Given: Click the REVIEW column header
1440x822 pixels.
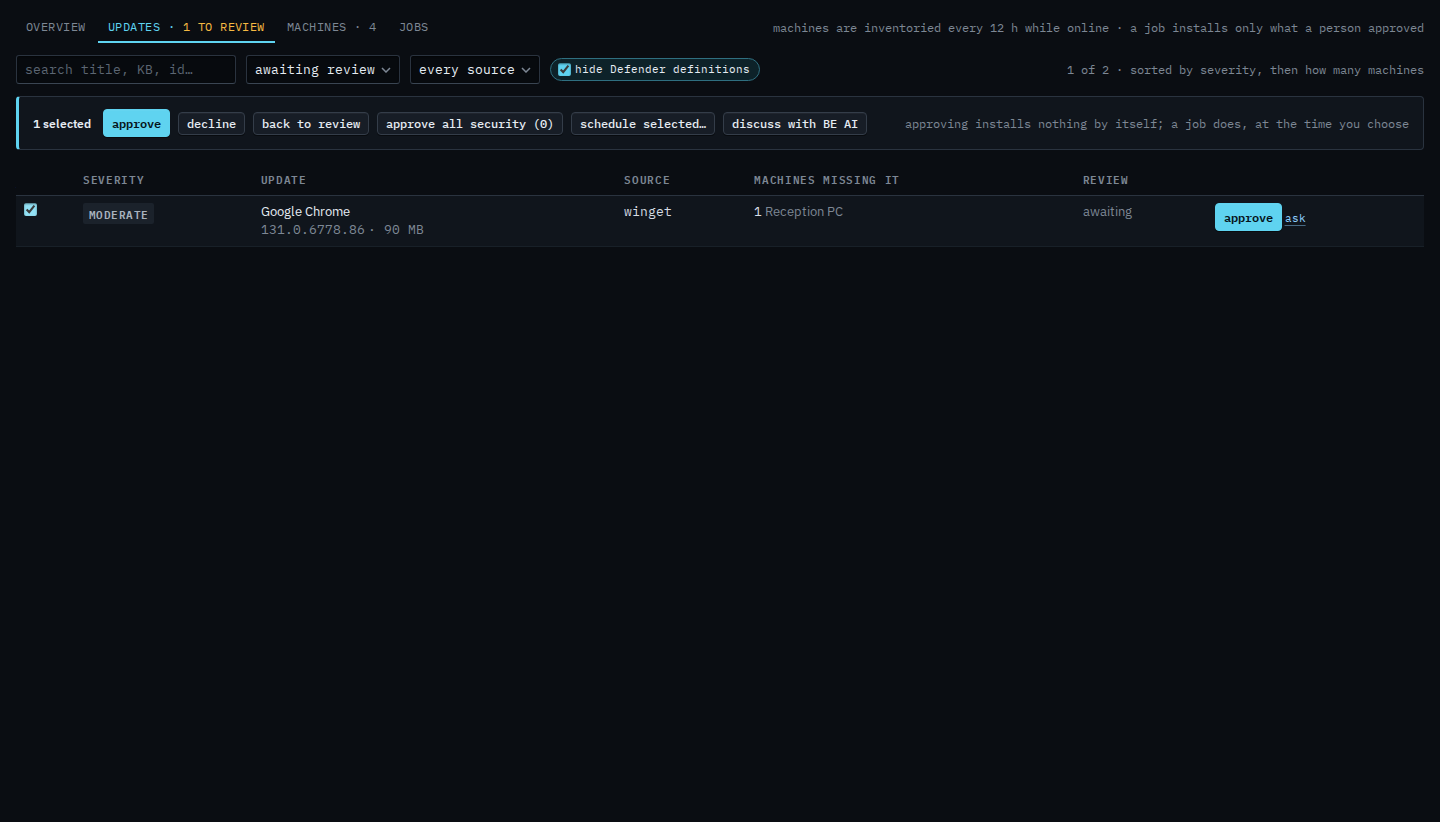Looking at the screenshot, I should coord(1105,180).
